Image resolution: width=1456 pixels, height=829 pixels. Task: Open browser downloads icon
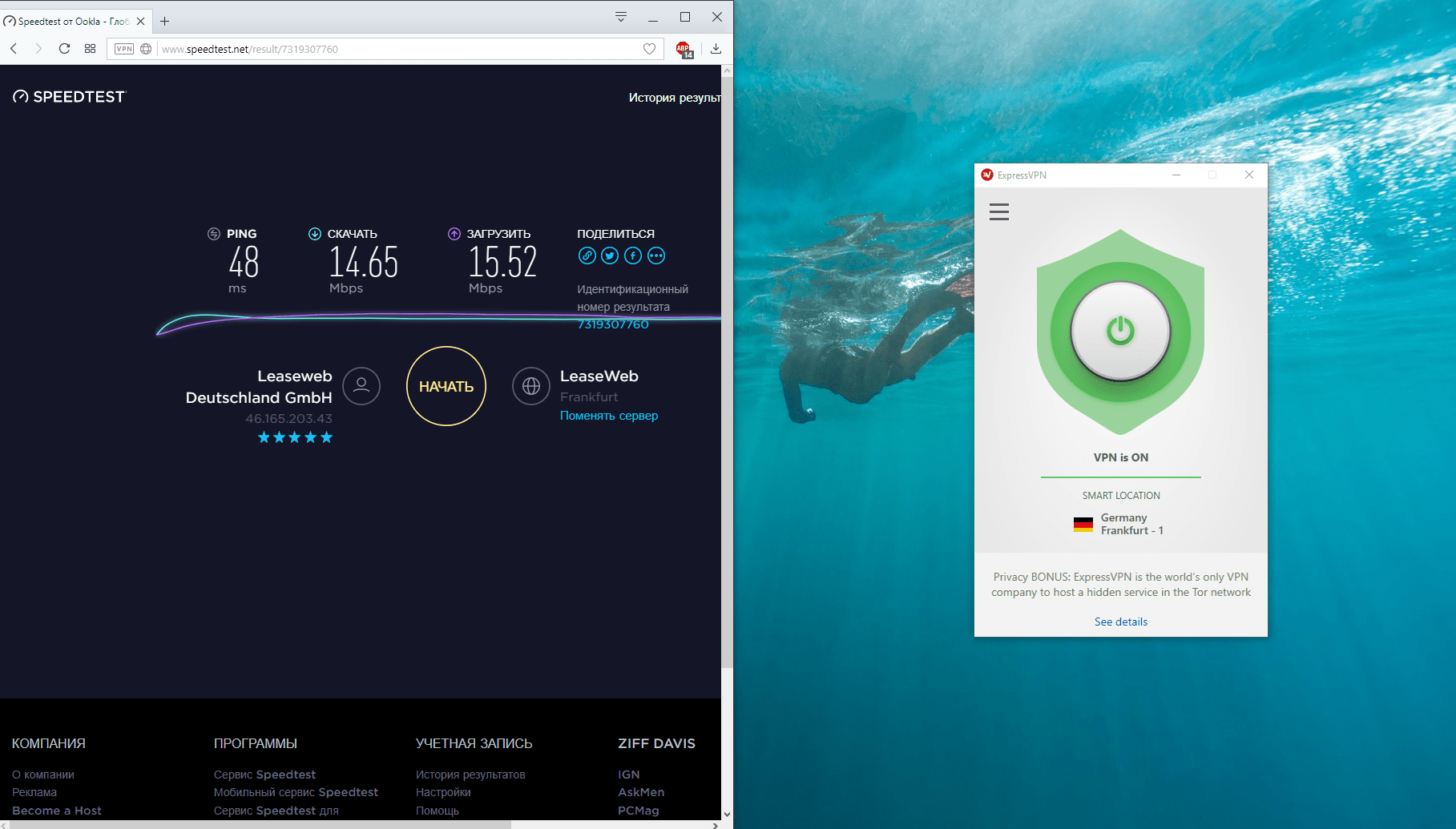tap(716, 50)
